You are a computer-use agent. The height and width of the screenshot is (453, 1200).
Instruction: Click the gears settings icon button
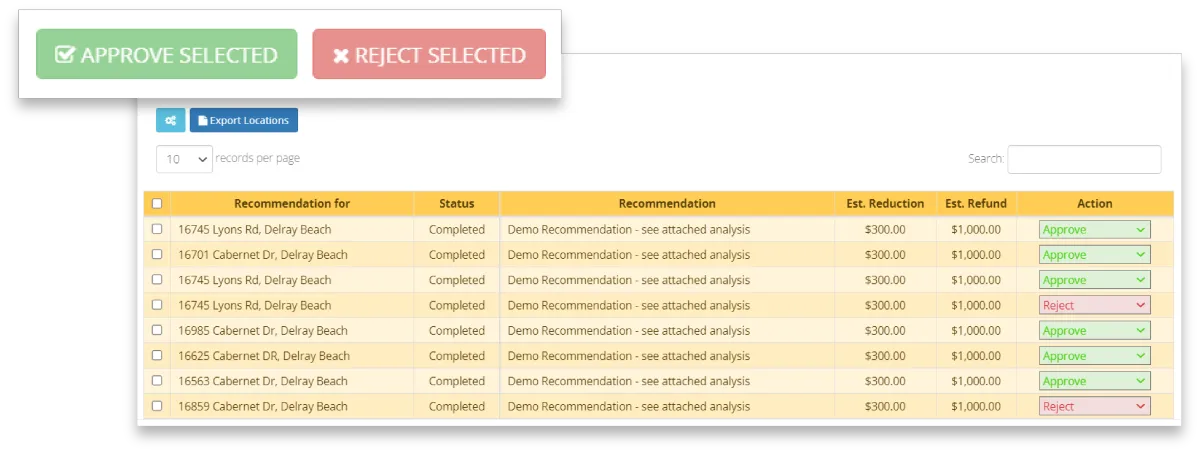pyautogui.click(x=171, y=121)
